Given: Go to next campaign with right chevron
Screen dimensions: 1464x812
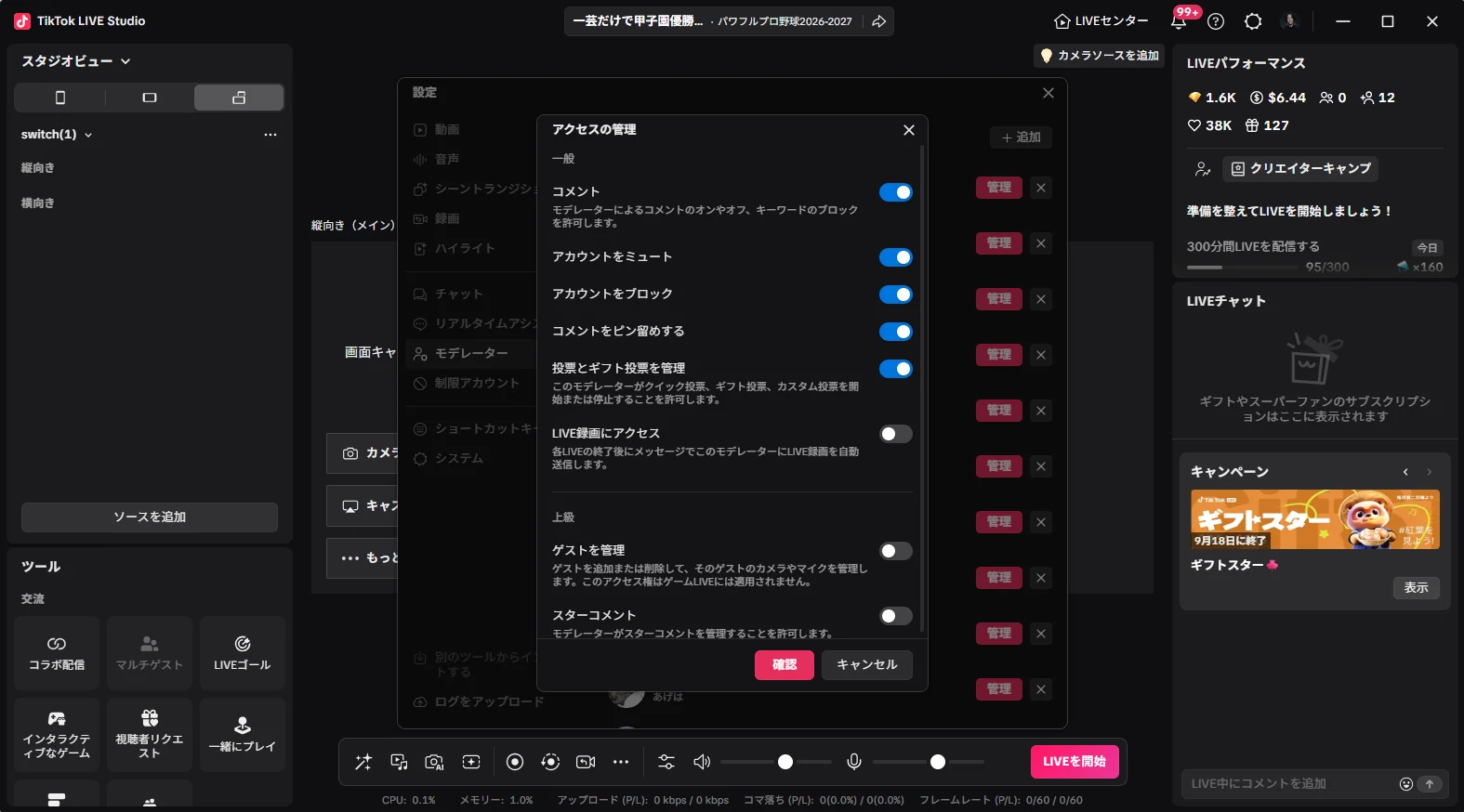Looking at the screenshot, I should 1430,472.
